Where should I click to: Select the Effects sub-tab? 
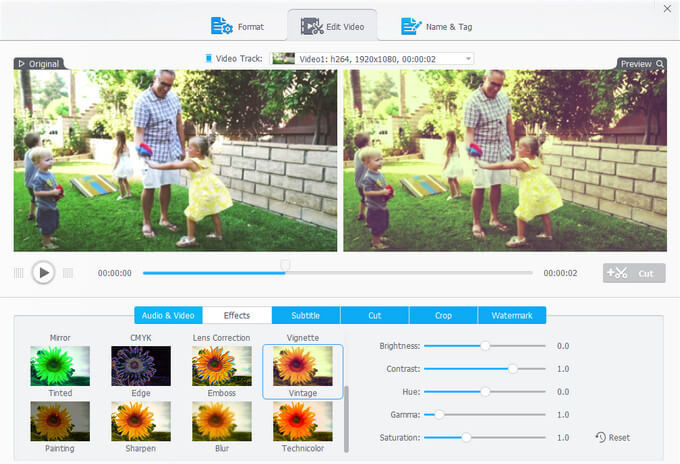[x=237, y=315]
